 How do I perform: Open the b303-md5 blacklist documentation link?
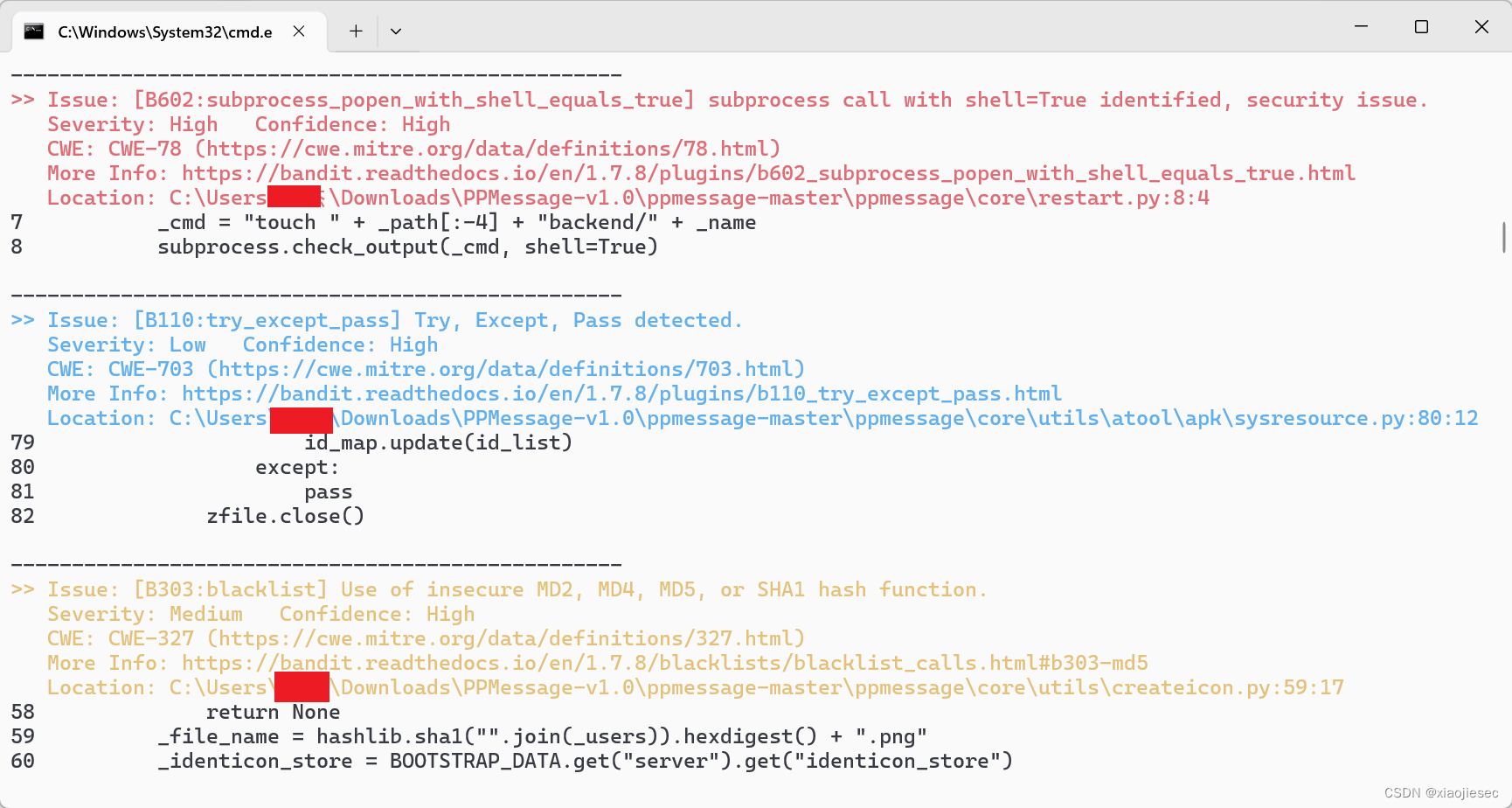(664, 662)
